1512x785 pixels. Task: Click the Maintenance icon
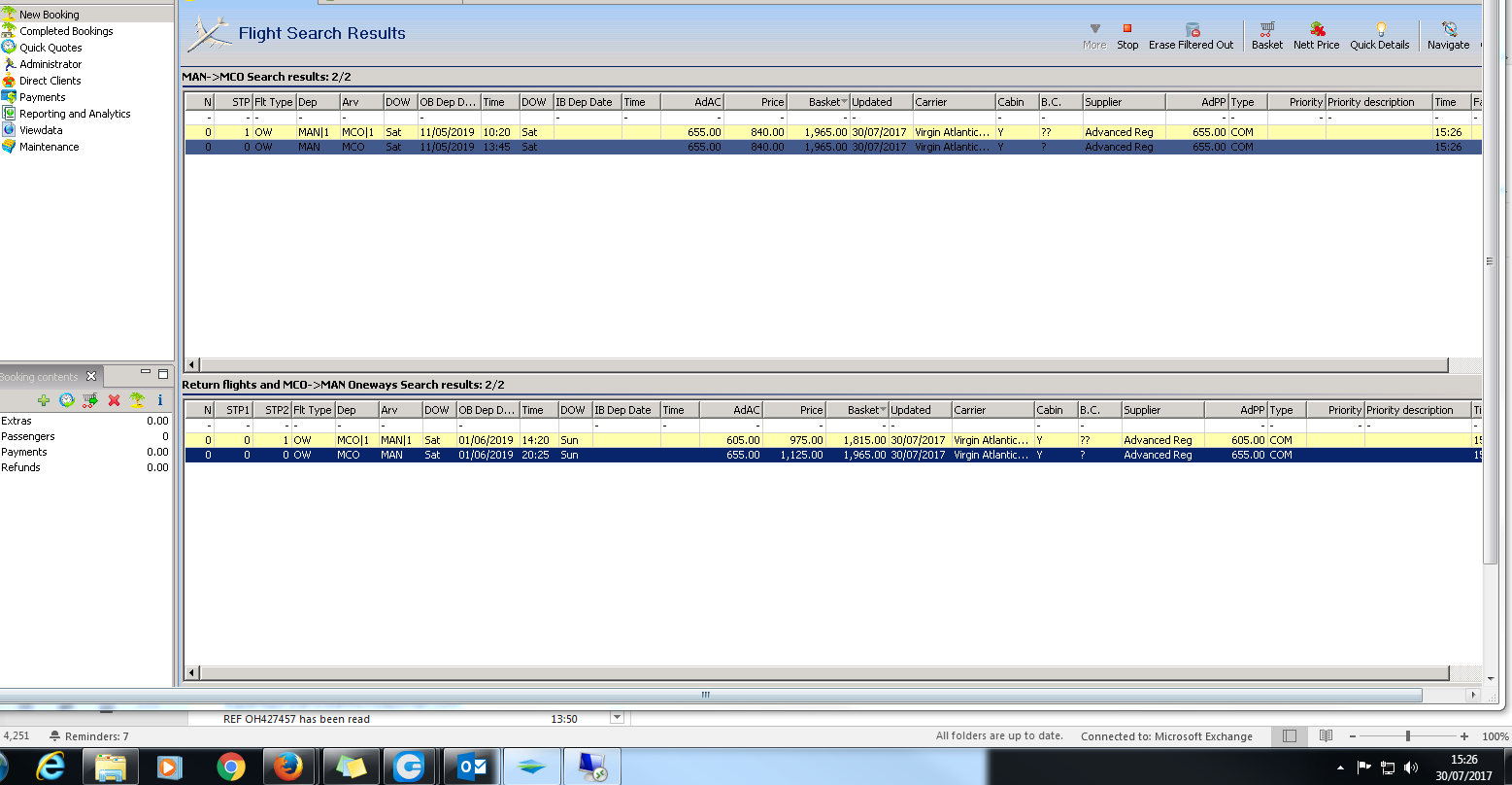coord(9,147)
